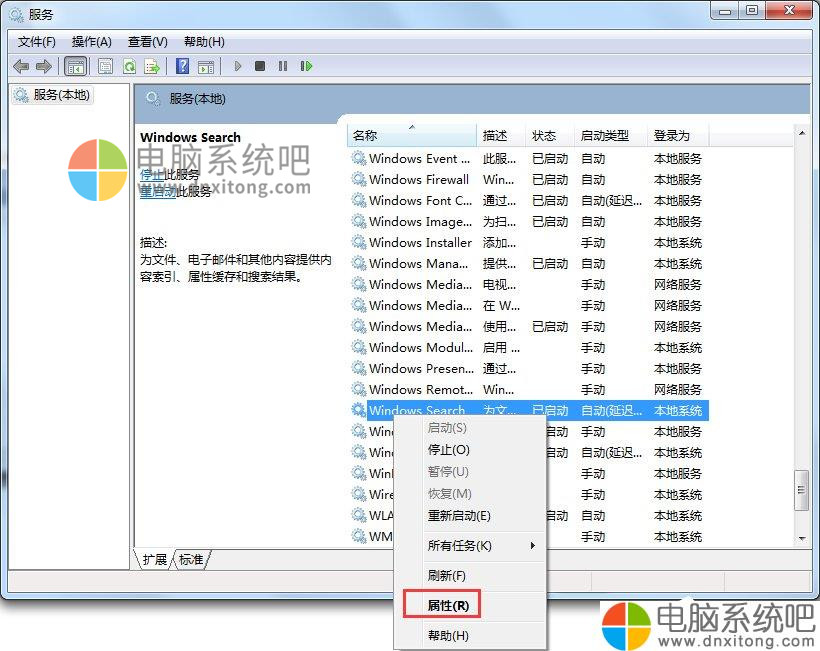Expand 所有任务(K) submenu
820x651 pixels.
click(470, 545)
